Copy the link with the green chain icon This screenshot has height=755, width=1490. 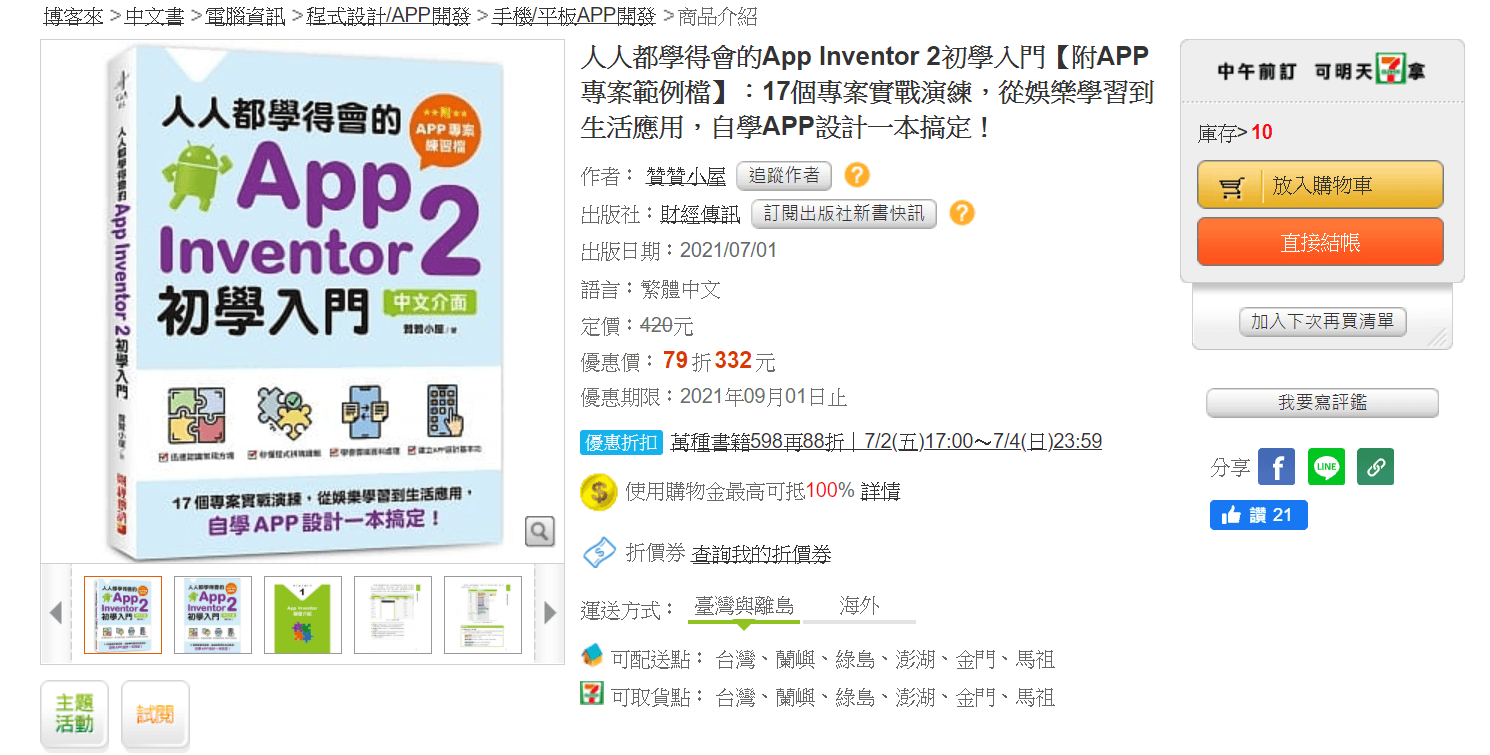[x=1375, y=467]
